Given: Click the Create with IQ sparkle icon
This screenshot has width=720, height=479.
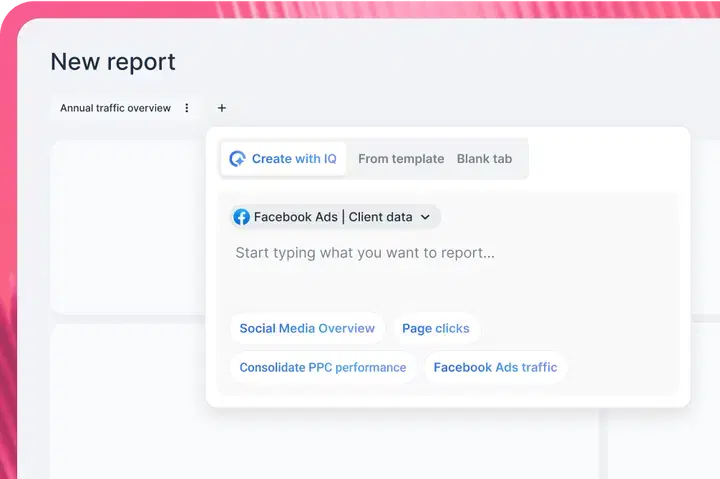Looking at the screenshot, I should 237,159.
